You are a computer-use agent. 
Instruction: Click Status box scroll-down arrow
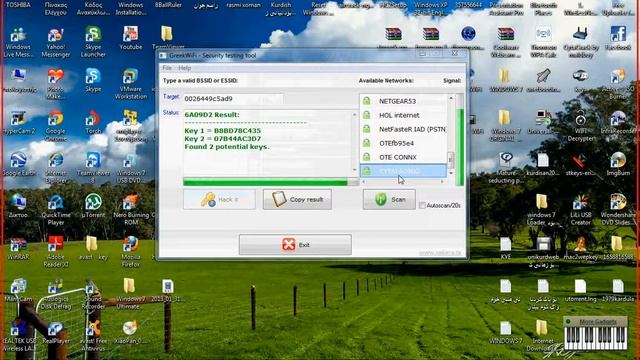(354, 169)
